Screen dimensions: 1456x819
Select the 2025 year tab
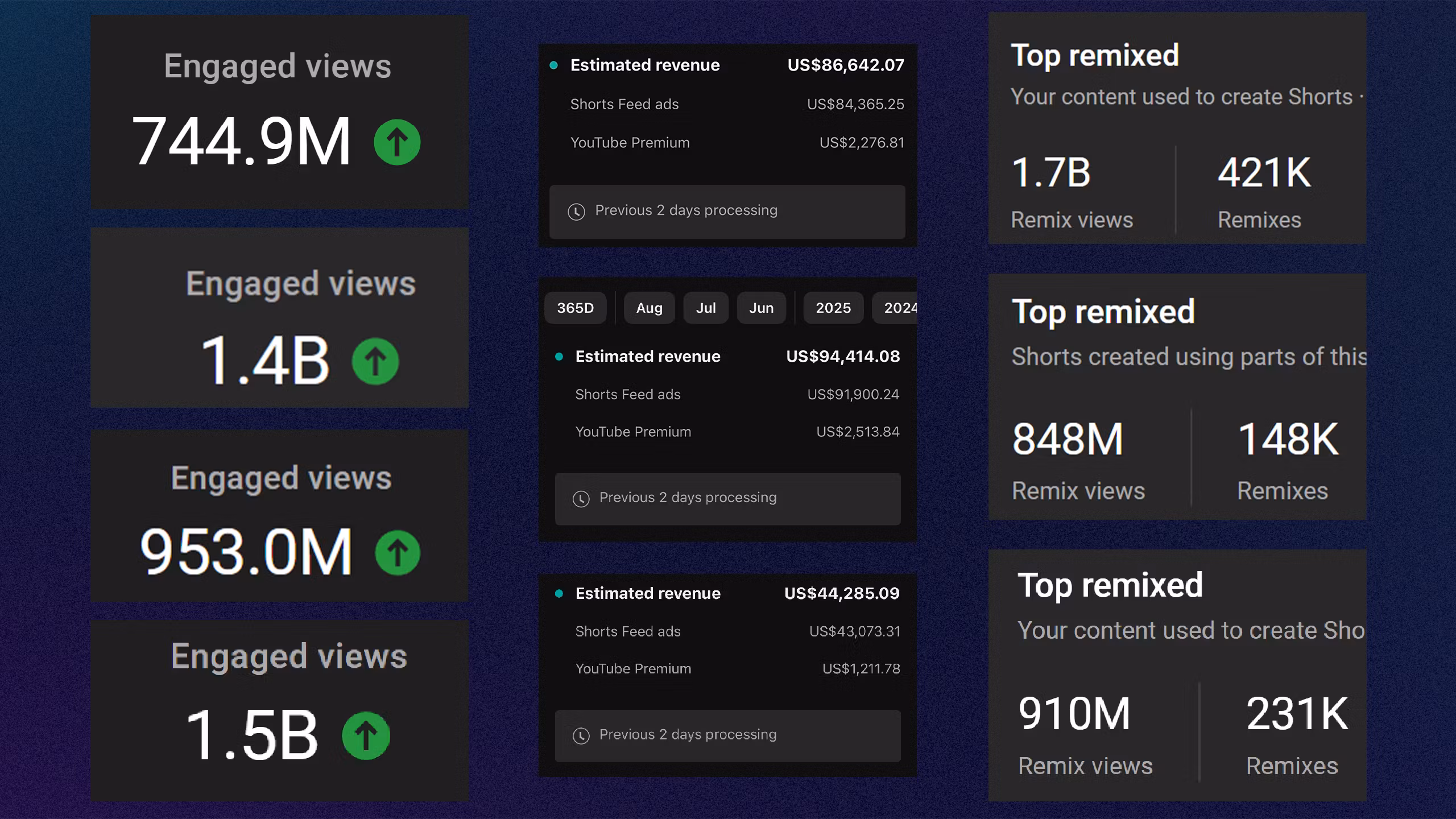coord(833,308)
